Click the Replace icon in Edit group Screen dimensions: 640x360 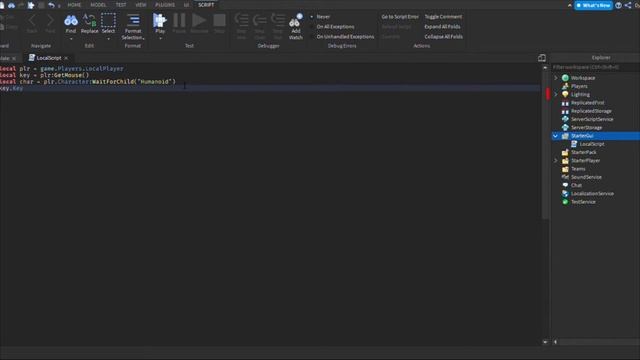point(89,20)
